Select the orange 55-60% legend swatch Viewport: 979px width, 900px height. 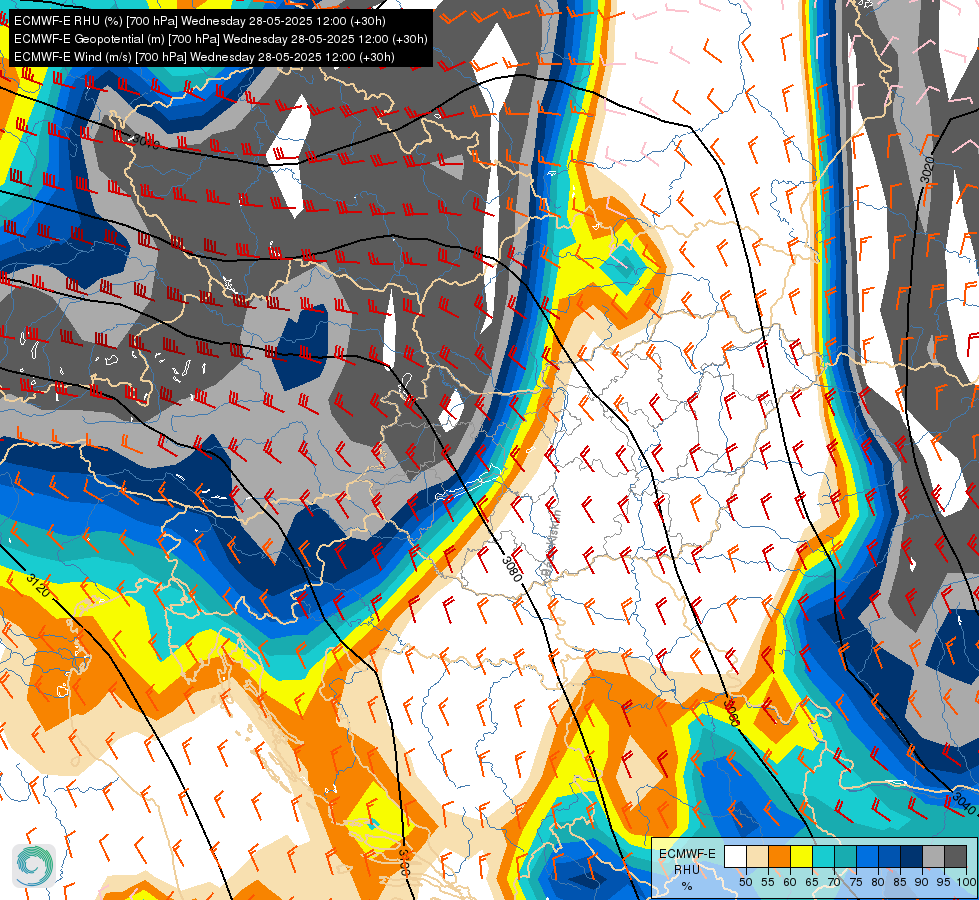(x=779, y=856)
